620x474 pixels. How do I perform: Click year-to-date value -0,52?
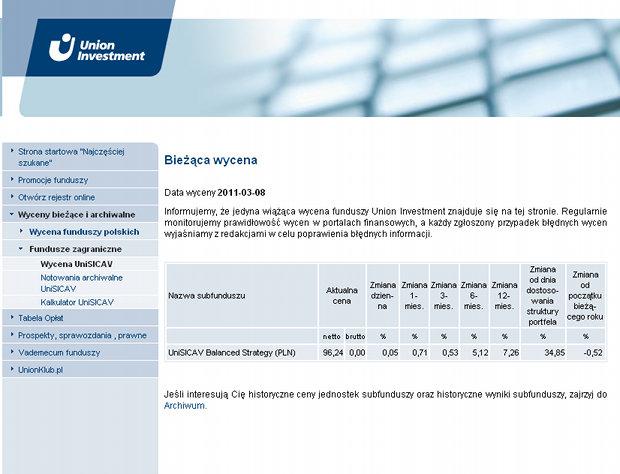tap(593, 353)
